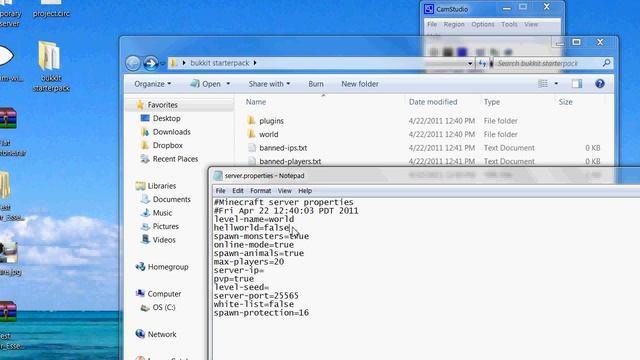
Task: Click the Forward arrow in Explorer
Action: [x=151, y=63]
